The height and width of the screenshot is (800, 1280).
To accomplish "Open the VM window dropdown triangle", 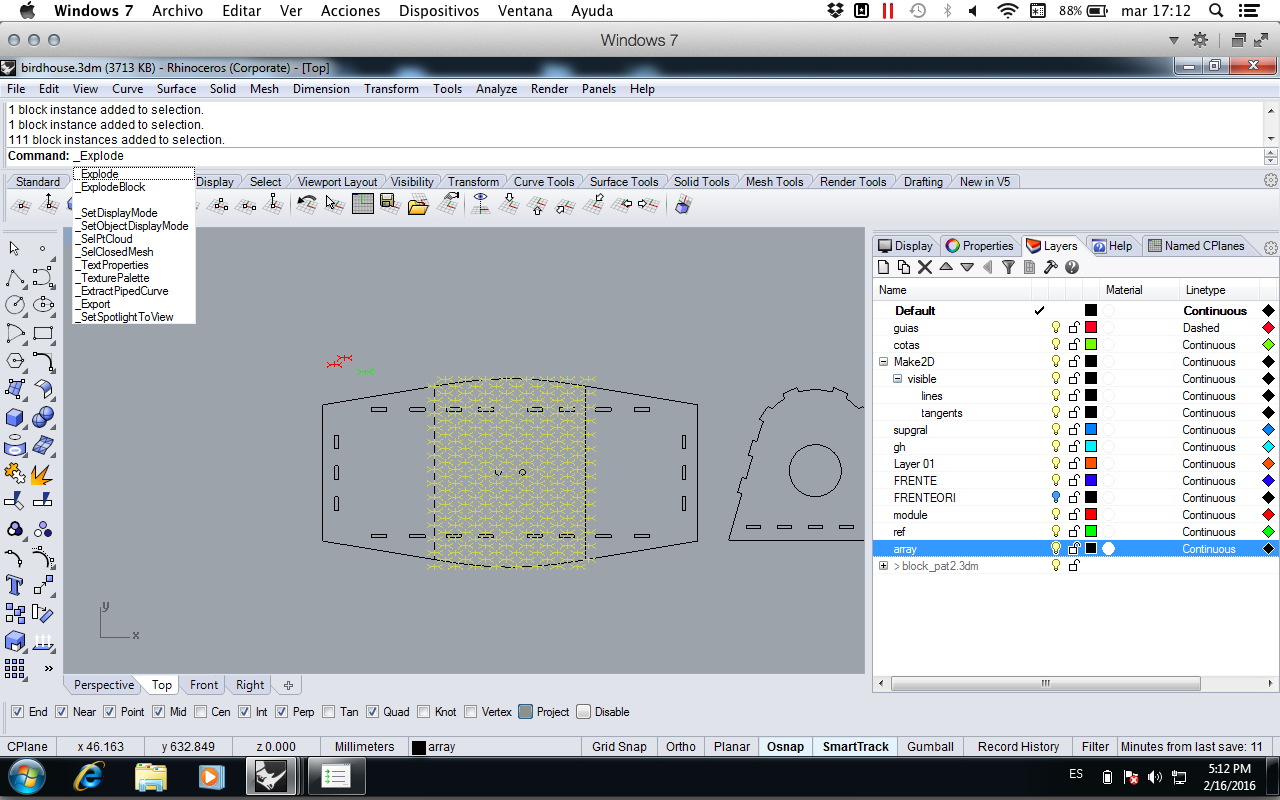I will pos(1174,41).
